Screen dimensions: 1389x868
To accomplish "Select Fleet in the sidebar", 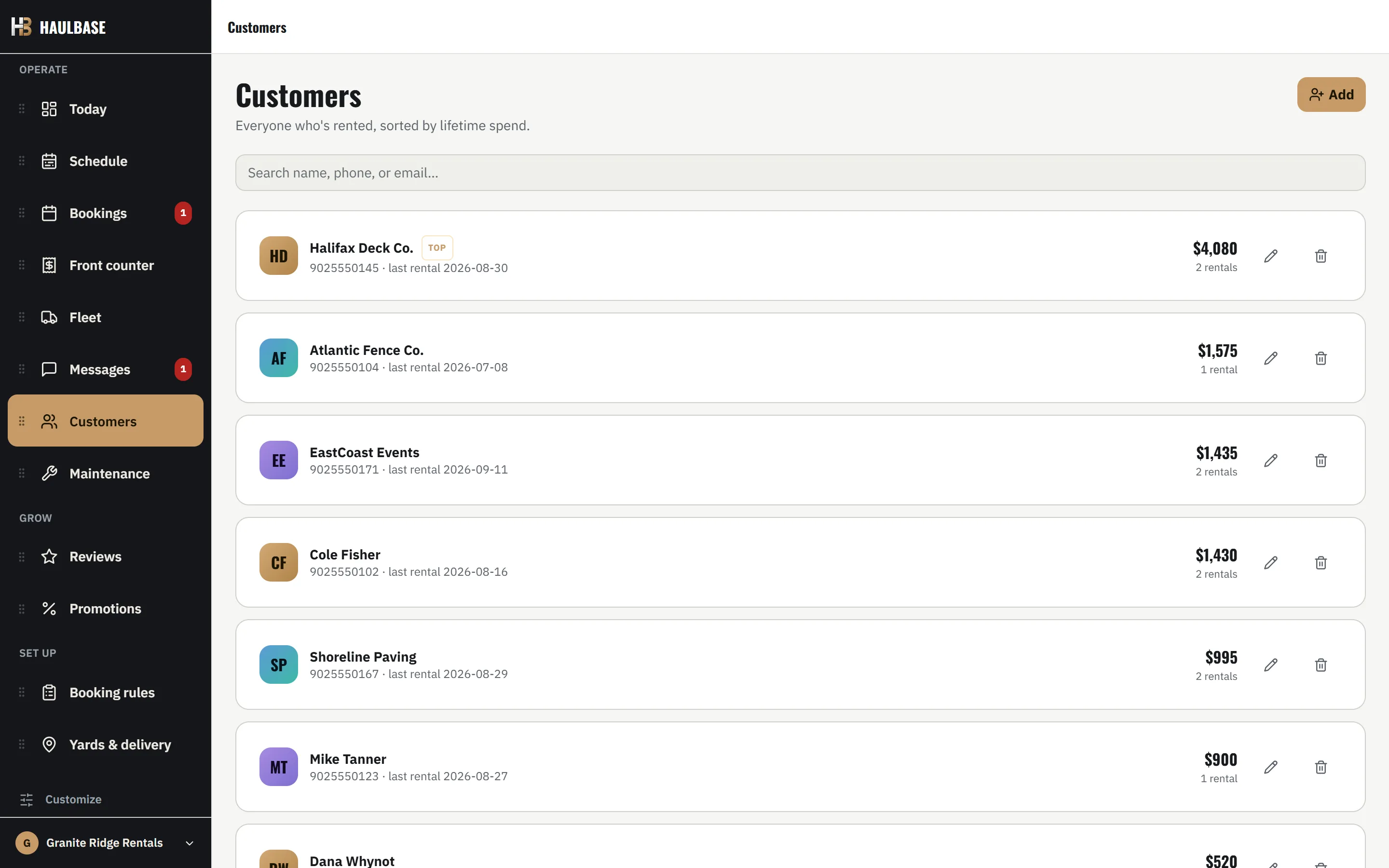I will point(106,317).
